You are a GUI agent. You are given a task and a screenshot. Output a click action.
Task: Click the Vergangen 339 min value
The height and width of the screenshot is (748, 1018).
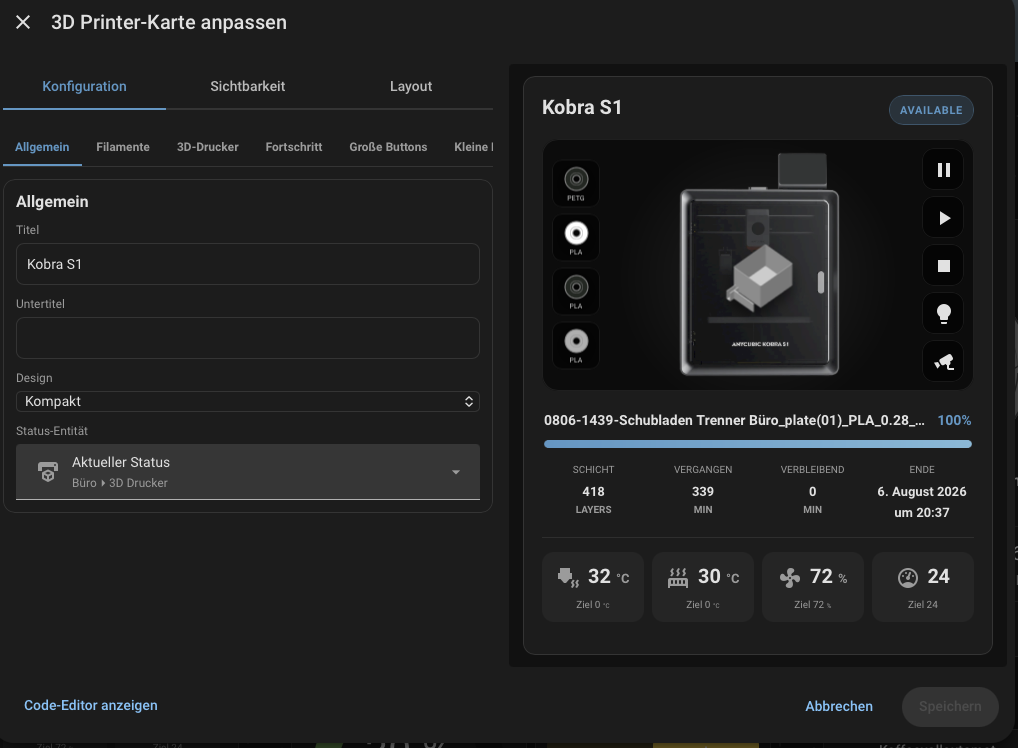[x=702, y=492]
